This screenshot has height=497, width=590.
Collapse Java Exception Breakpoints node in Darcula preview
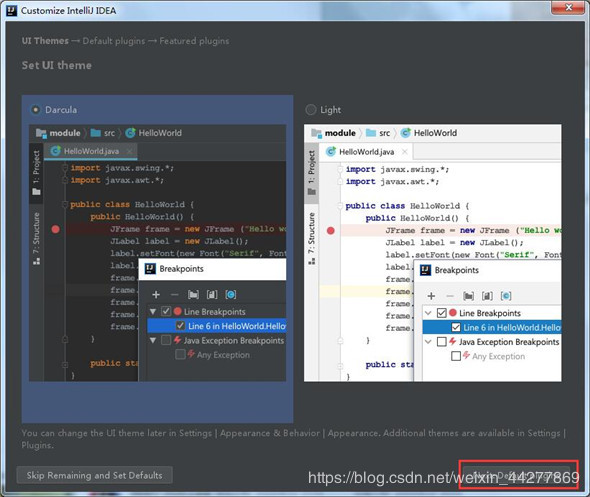click(153, 340)
